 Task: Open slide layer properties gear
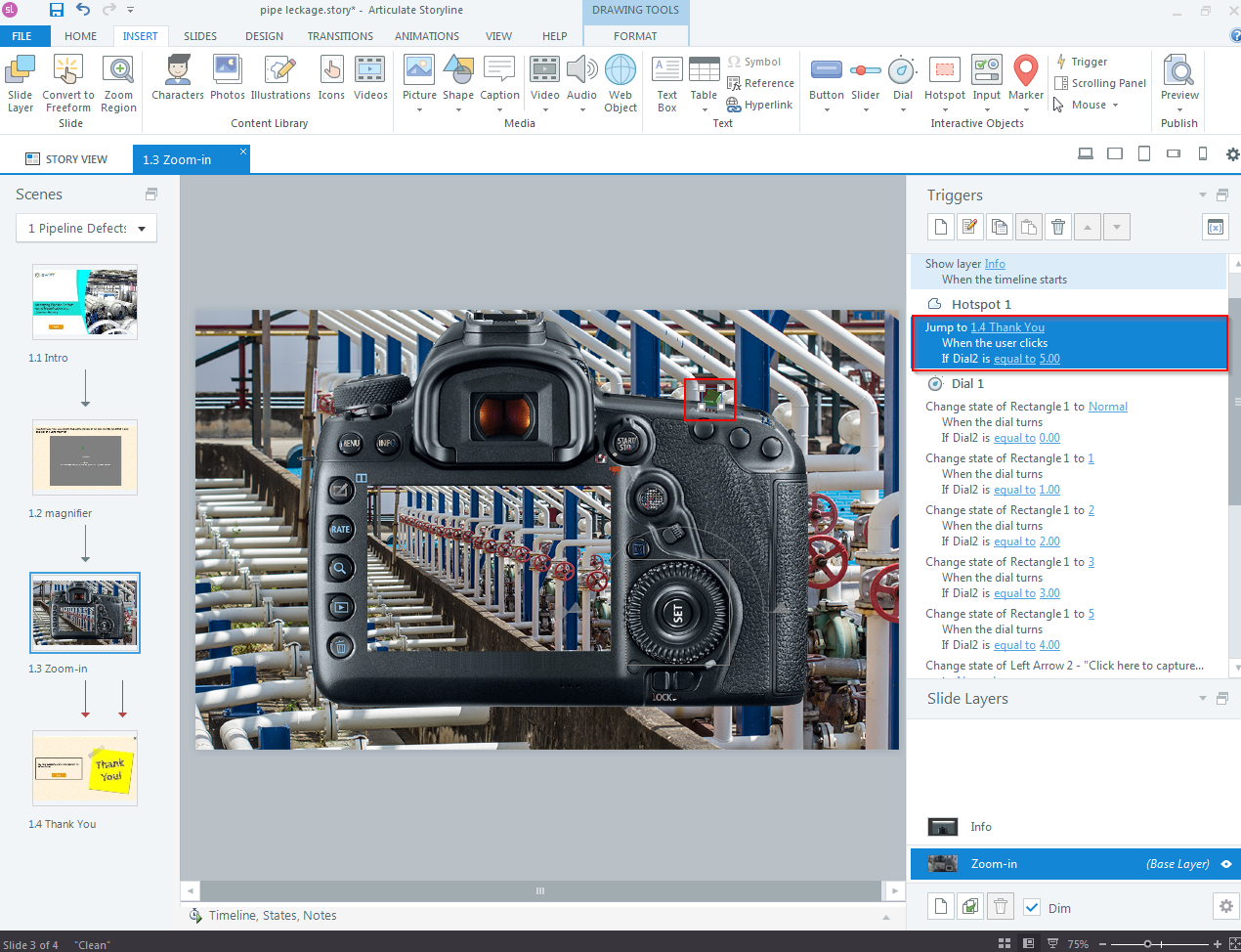coord(1225,906)
